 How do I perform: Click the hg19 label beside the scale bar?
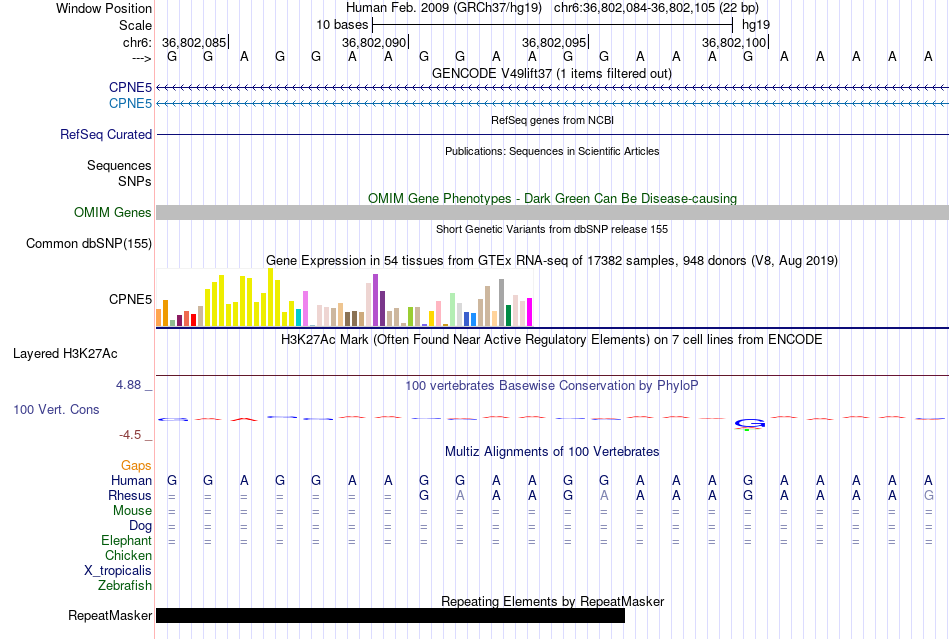click(x=756, y=25)
